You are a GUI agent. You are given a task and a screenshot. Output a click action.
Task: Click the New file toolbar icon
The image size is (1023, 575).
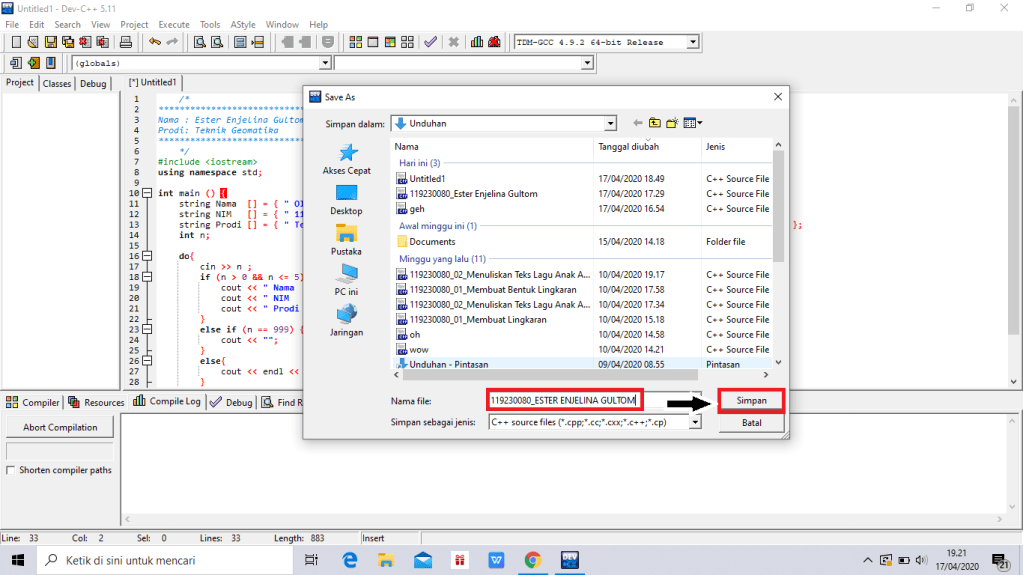click(x=17, y=42)
